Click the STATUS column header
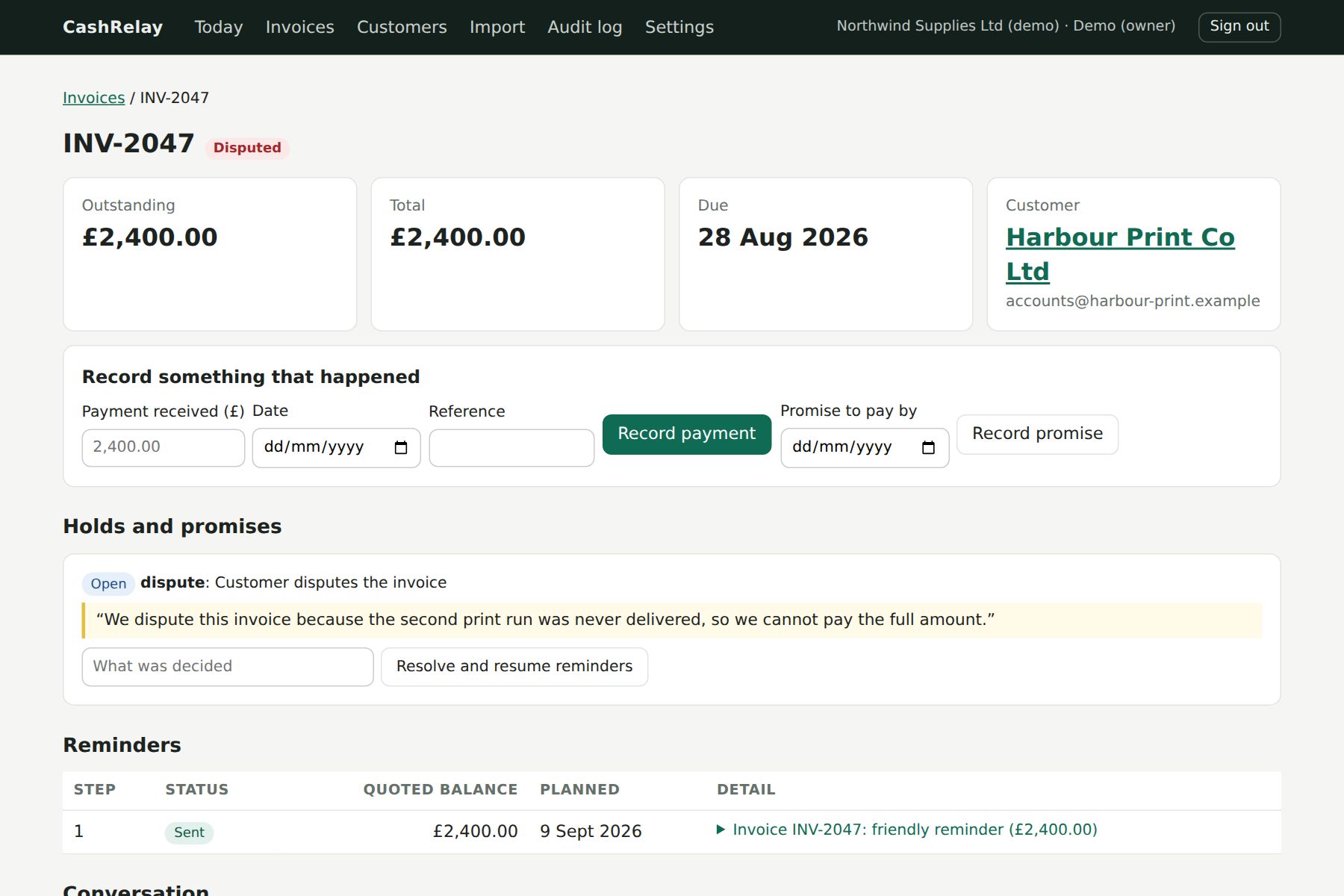The width and height of the screenshot is (1344, 896). [x=197, y=790]
